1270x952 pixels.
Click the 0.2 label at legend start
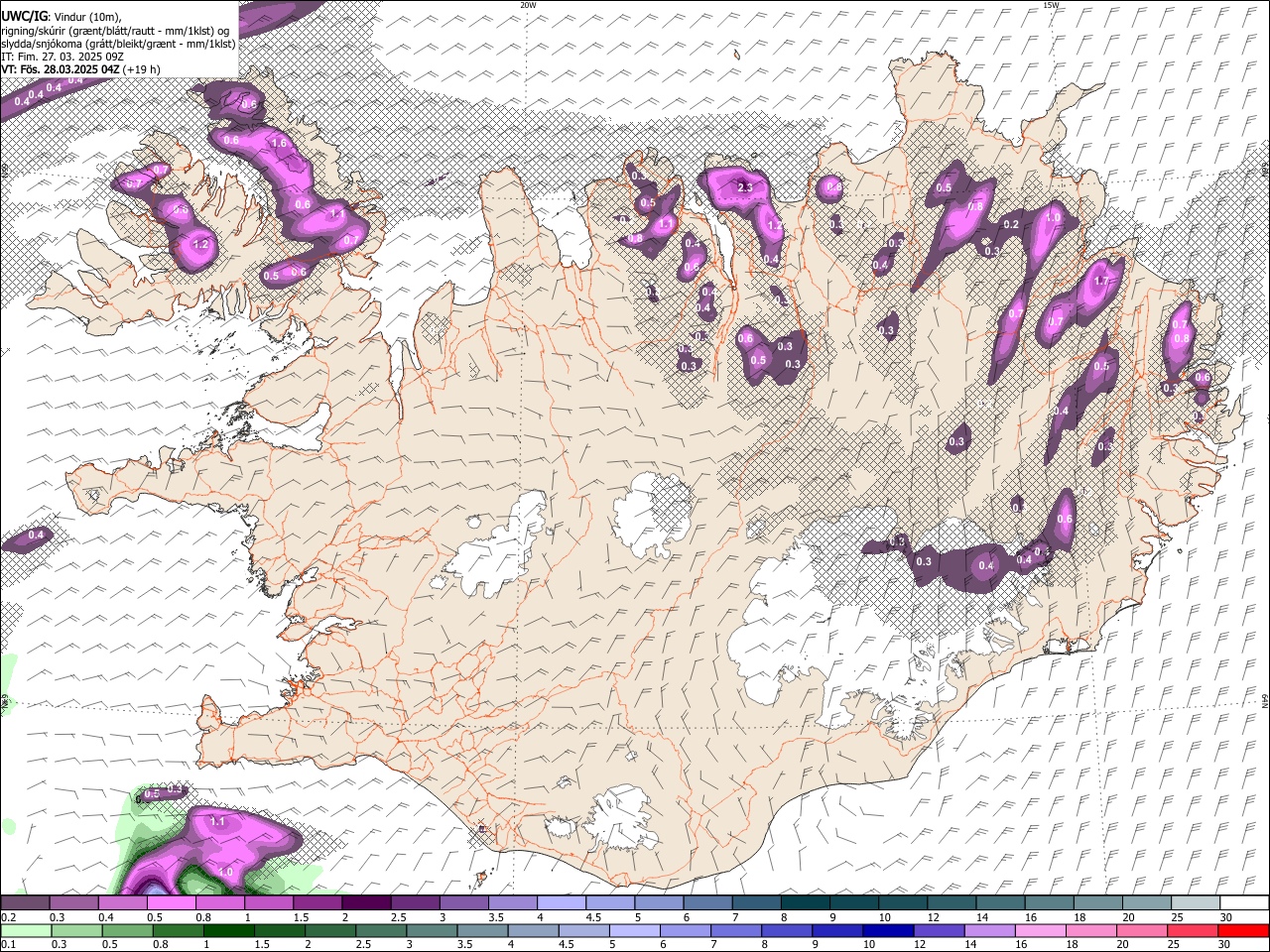(7, 917)
